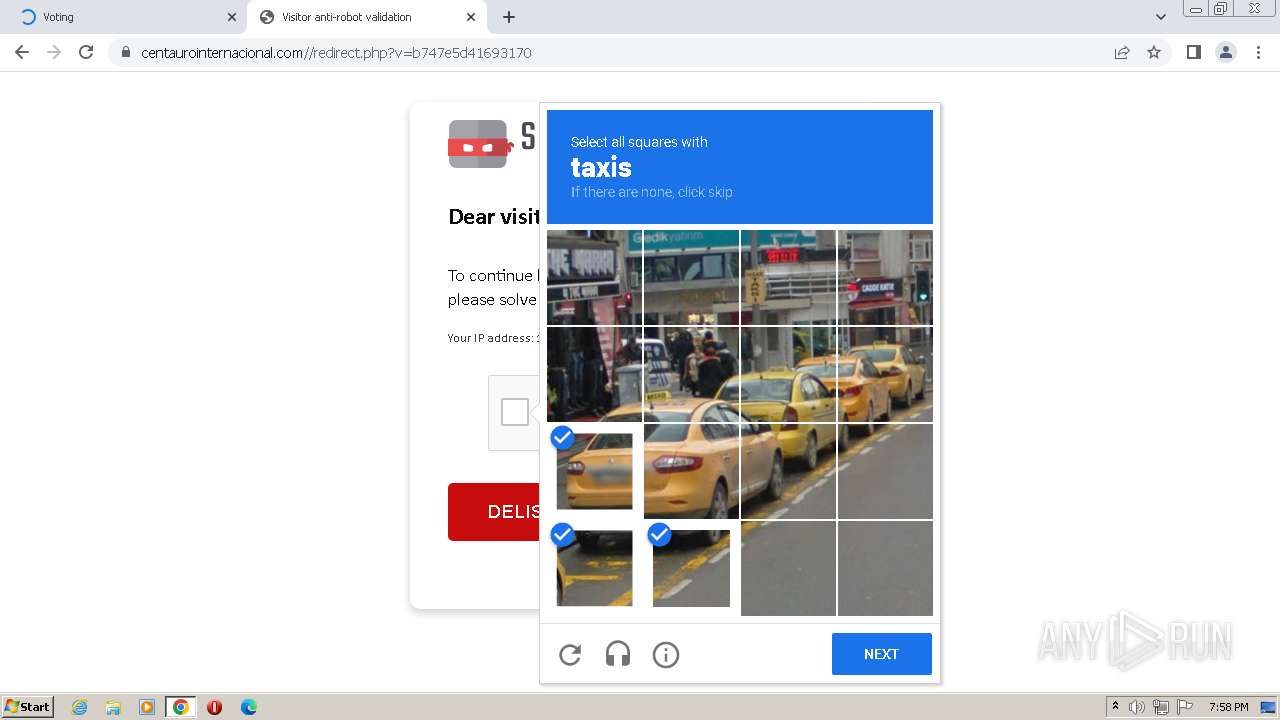Select the tile with the Gedik yatirim sign
The width and height of the screenshot is (1280, 720).
(691, 277)
